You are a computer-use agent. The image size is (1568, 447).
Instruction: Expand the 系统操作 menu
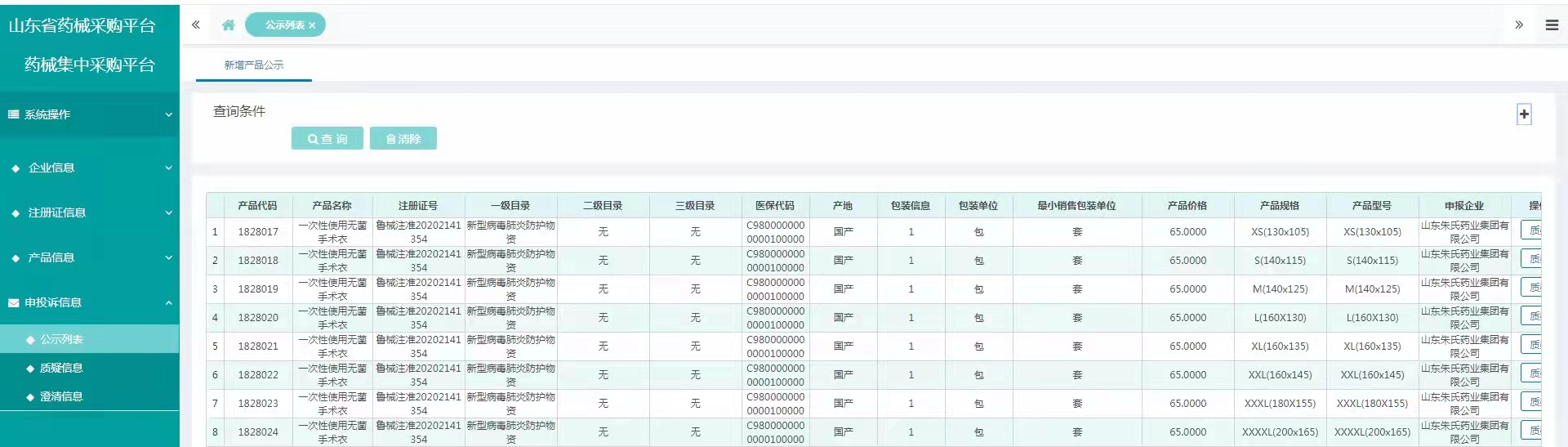90,114
